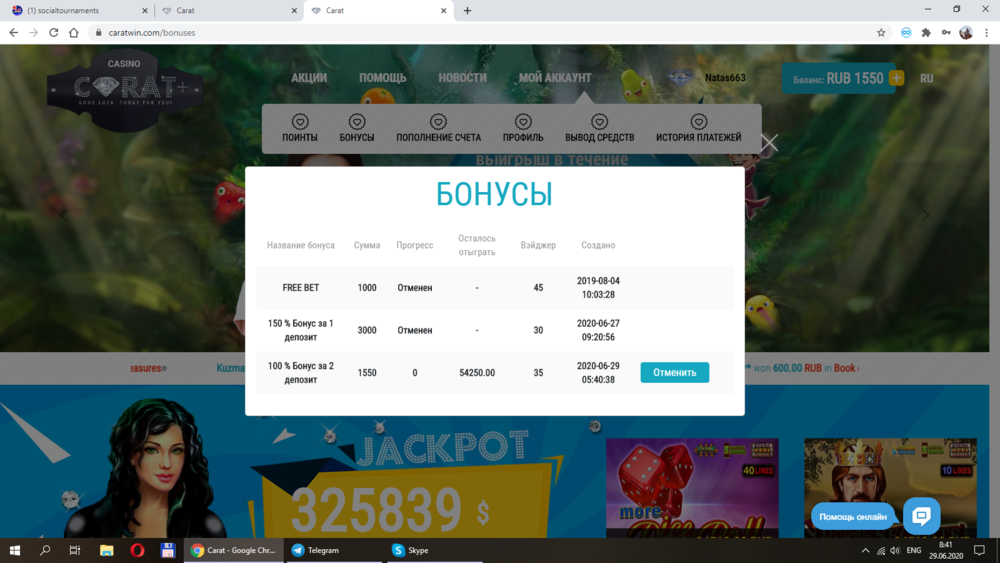Click the 54250.00 remaining wager value
1000x563 pixels.
coord(476,372)
